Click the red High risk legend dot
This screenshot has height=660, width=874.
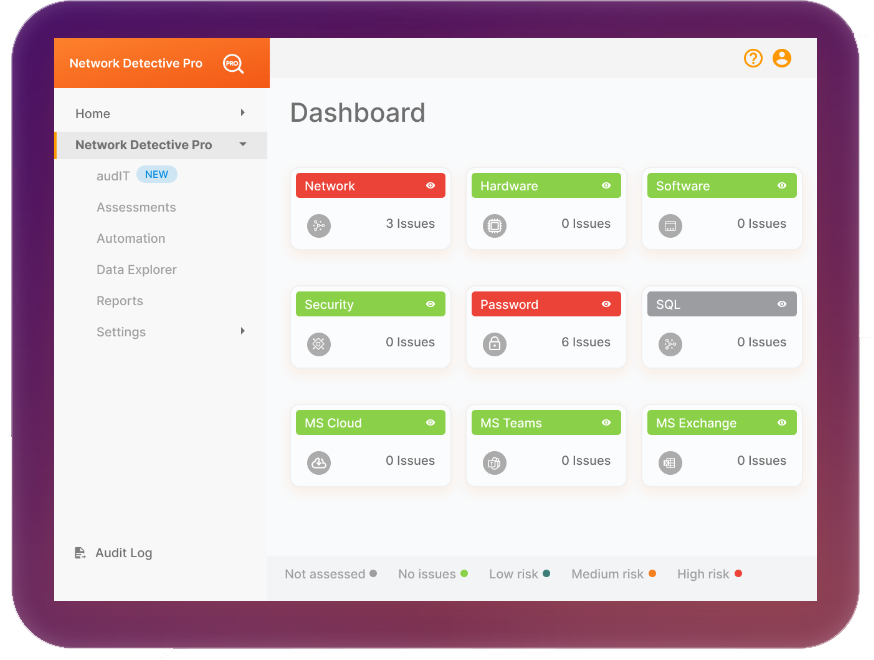[x=738, y=574]
